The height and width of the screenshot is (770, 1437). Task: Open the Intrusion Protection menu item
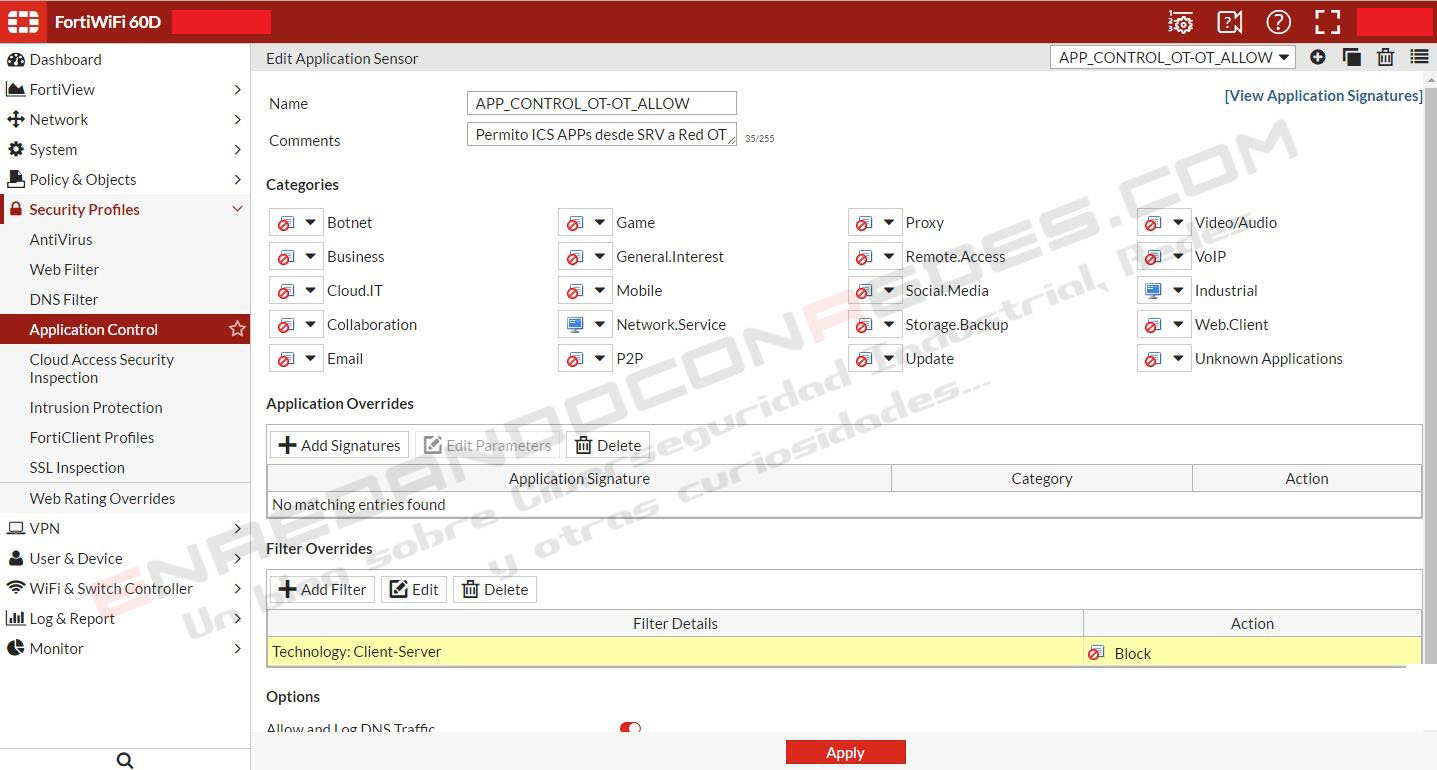pyautogui.click(x=96, y=408)
